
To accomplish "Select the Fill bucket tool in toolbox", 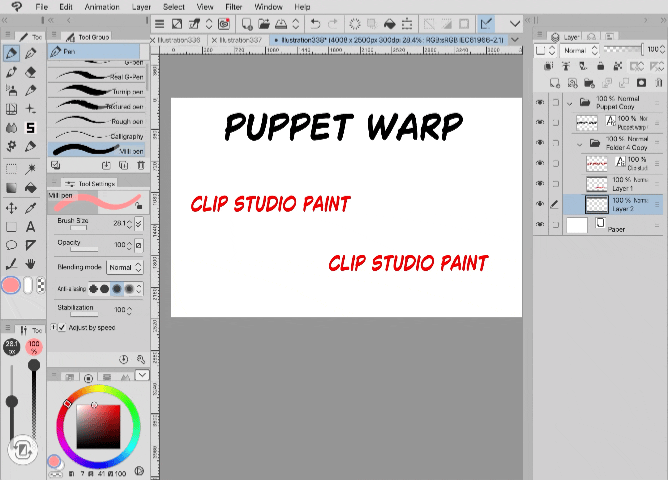I will point(30,188).
